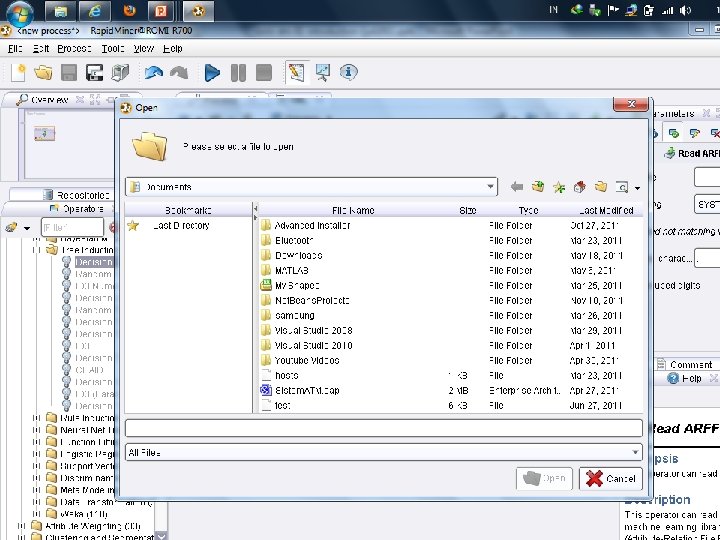Screen dimensions: 720x540
Task: Click the Welcome info perspective icon
Action: tap(349, 72)
